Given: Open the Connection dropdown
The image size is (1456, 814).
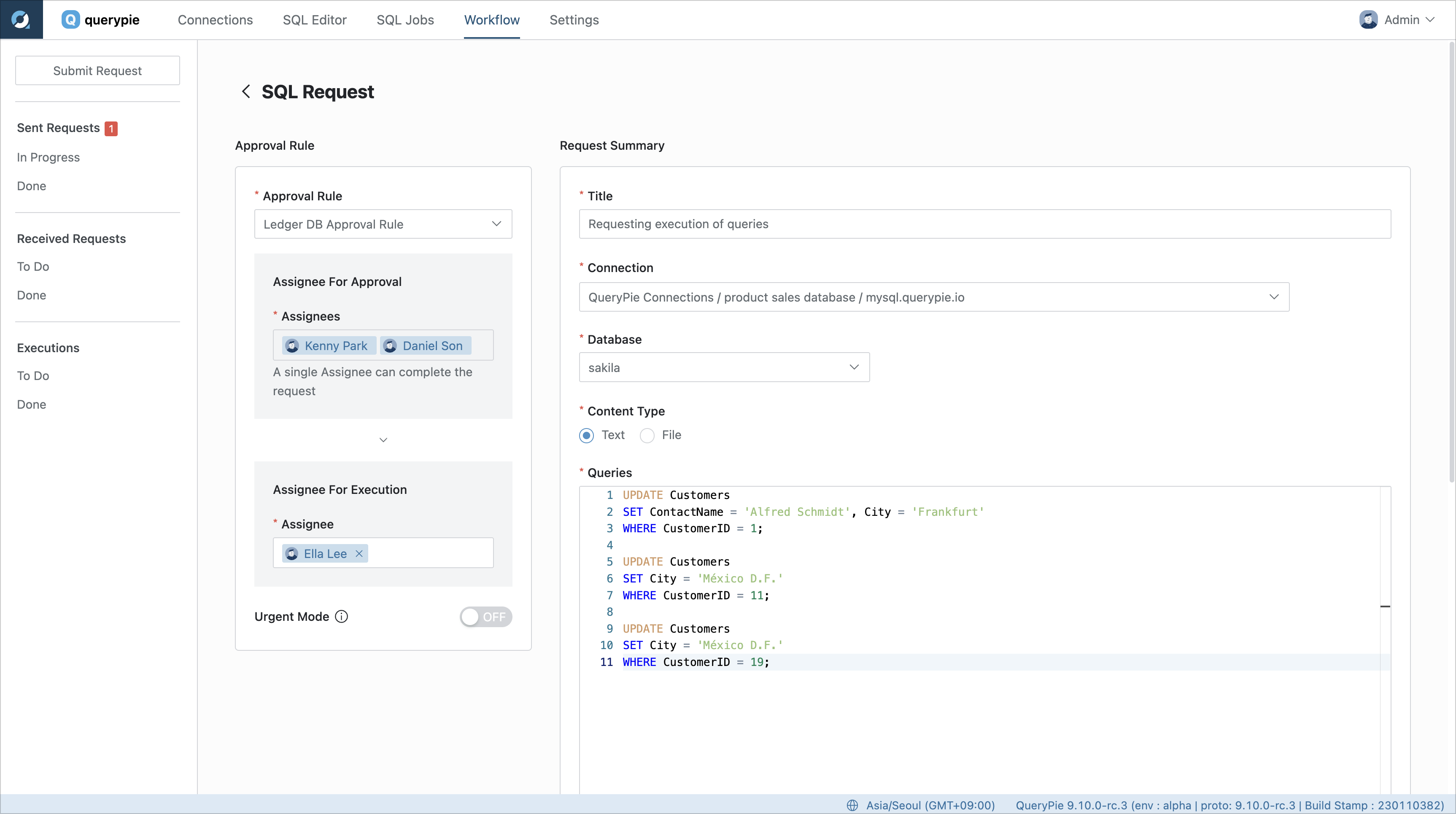Looking at the screenshot, I should coord(934,297).
